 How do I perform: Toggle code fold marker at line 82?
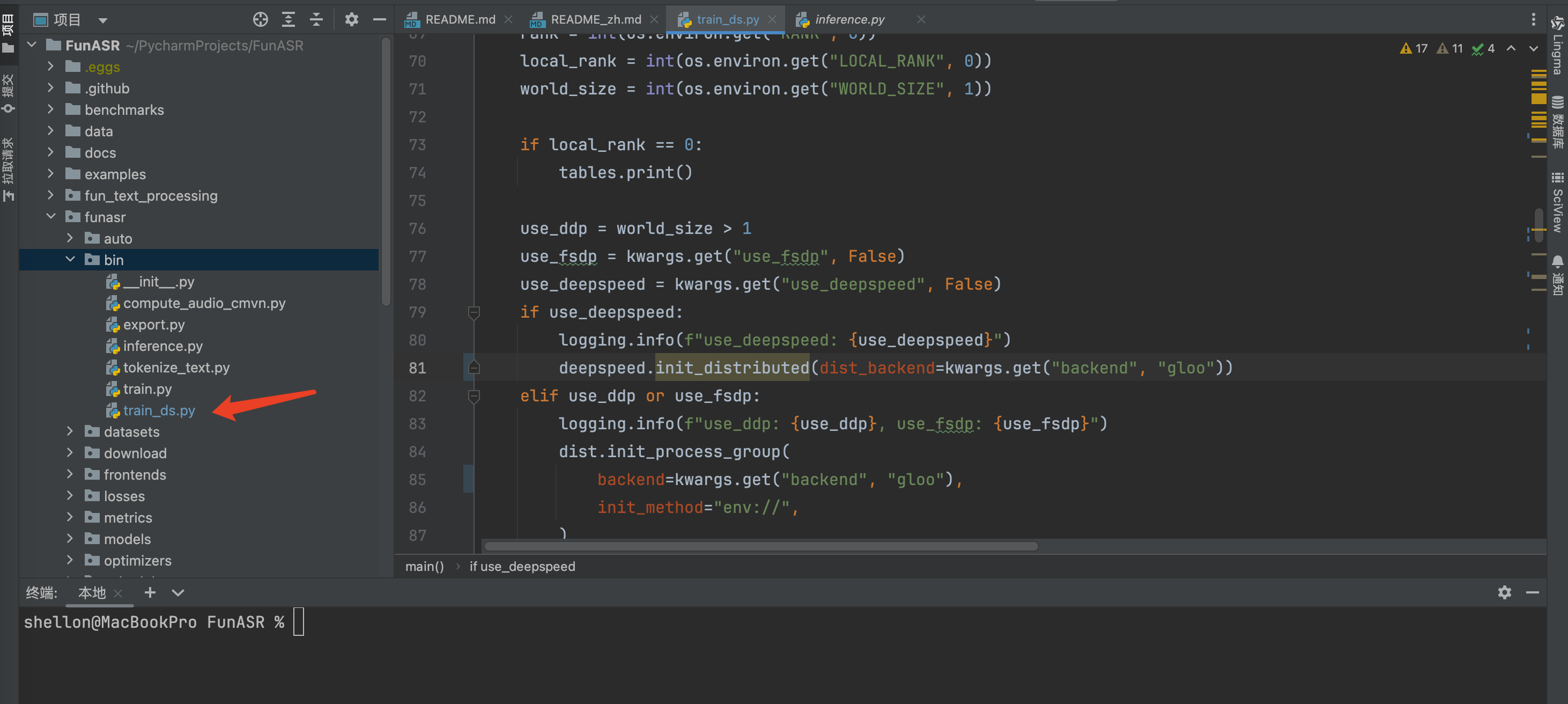coord(474,396)
